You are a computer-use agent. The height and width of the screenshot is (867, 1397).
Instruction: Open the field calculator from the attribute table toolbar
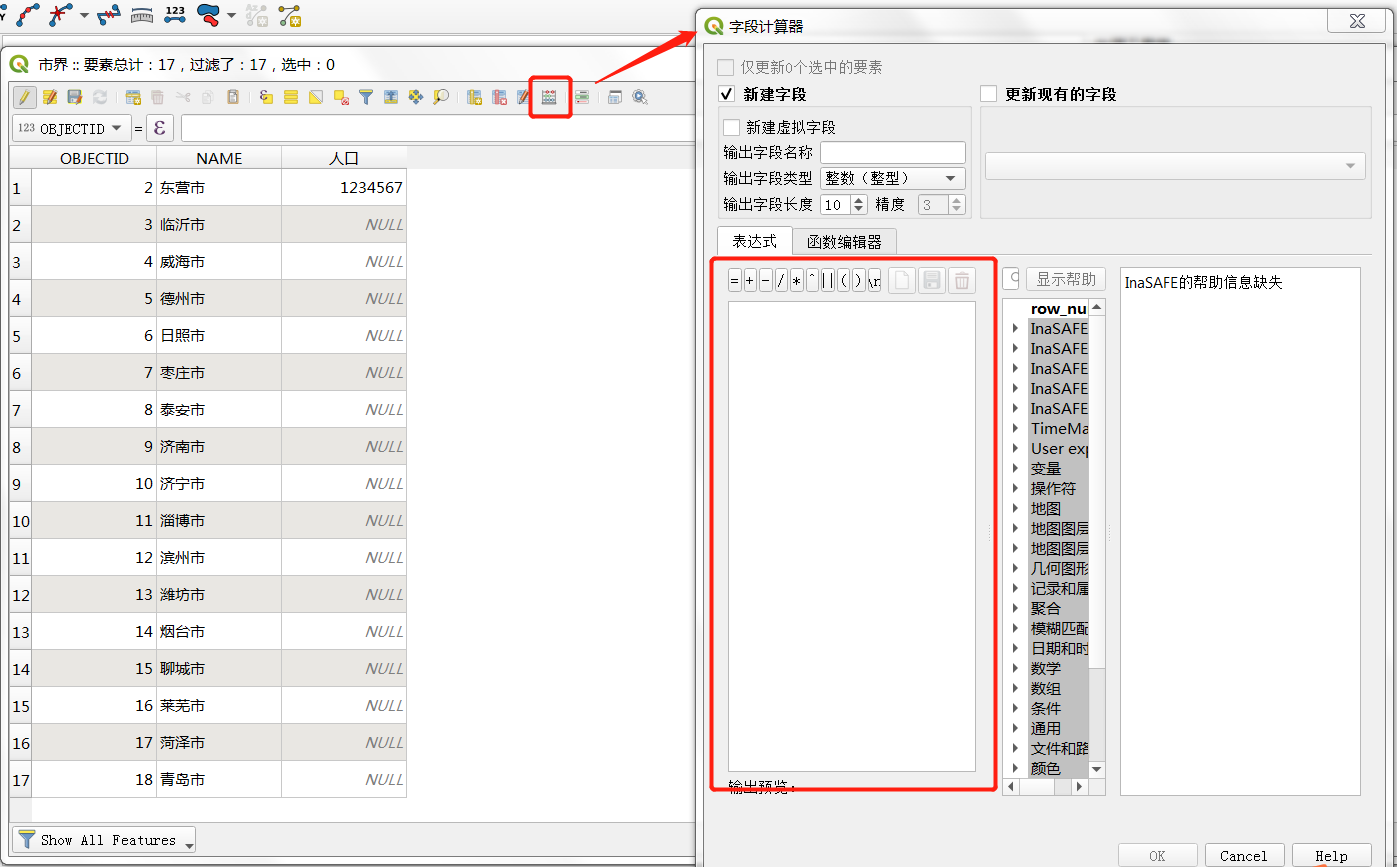(x=549, y=97)
